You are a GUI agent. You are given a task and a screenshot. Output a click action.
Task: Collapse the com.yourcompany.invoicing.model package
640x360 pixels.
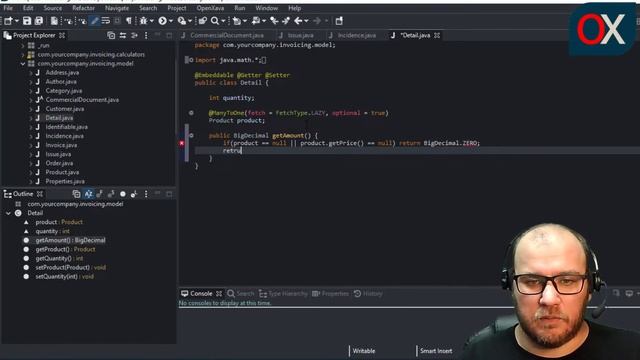23,64
